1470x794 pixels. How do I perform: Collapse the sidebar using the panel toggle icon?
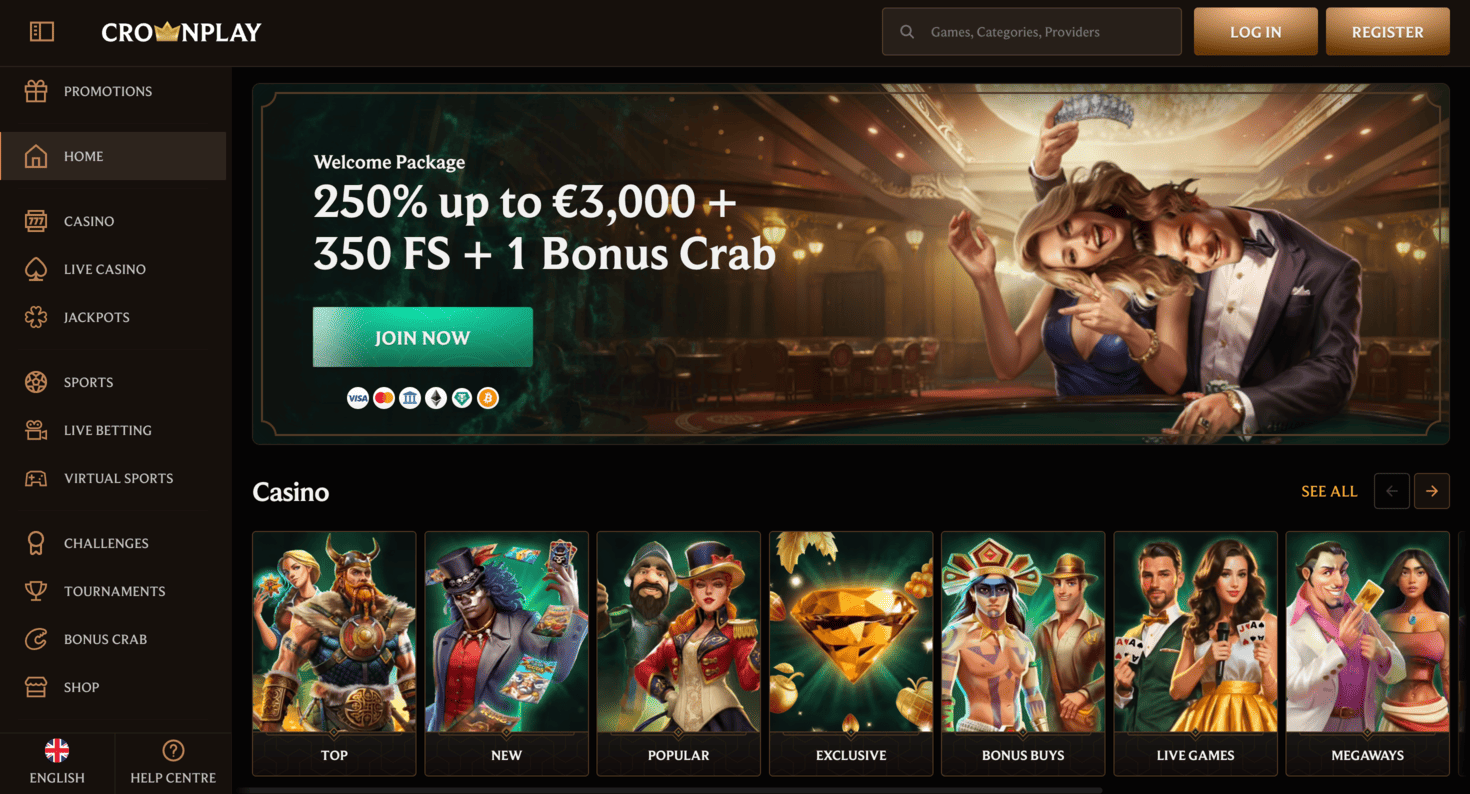42,32
